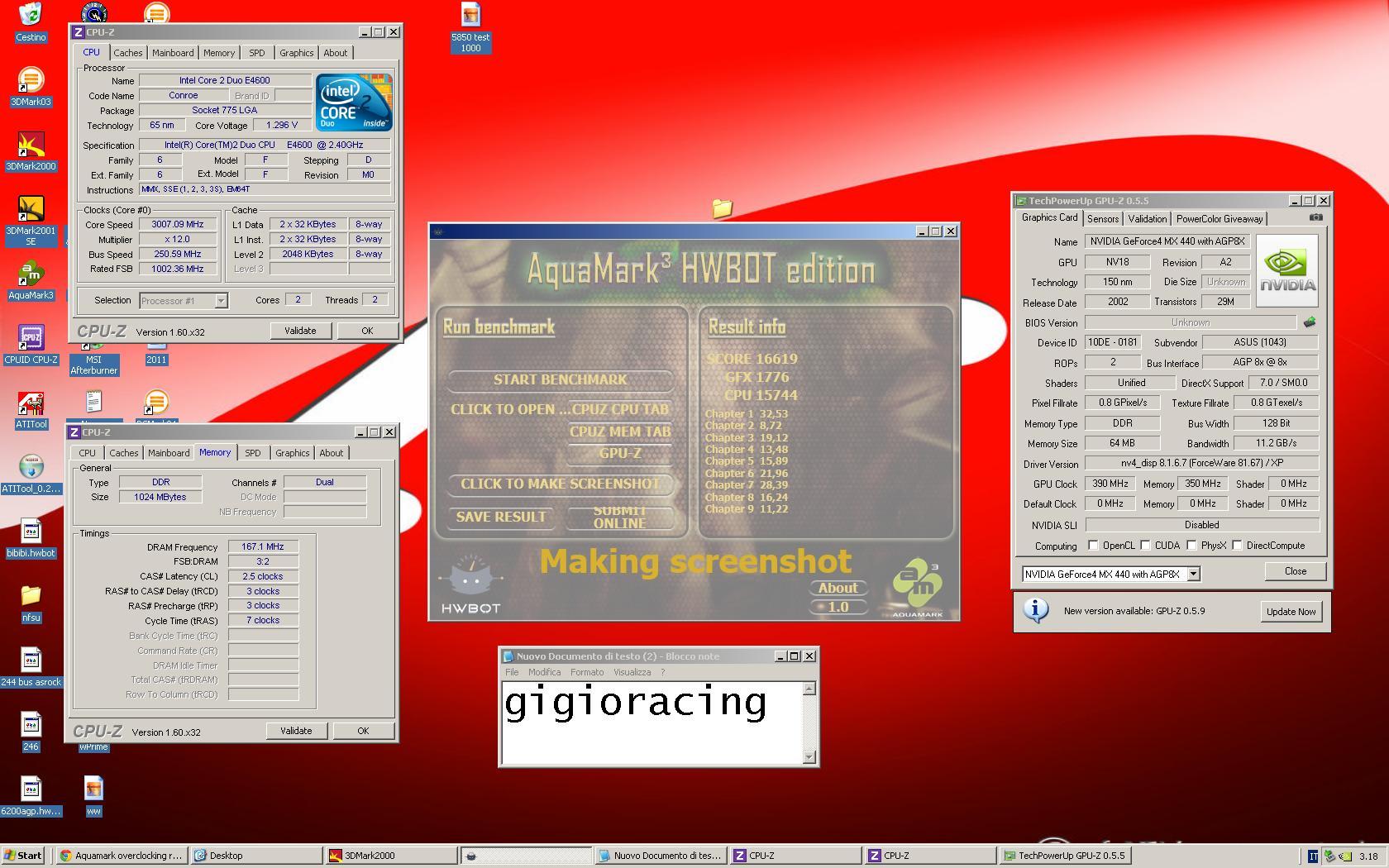1389x868 pixels.
Task: Click the language indicator in system tray
Action: pyautogui.click(x=1312, y=856)
